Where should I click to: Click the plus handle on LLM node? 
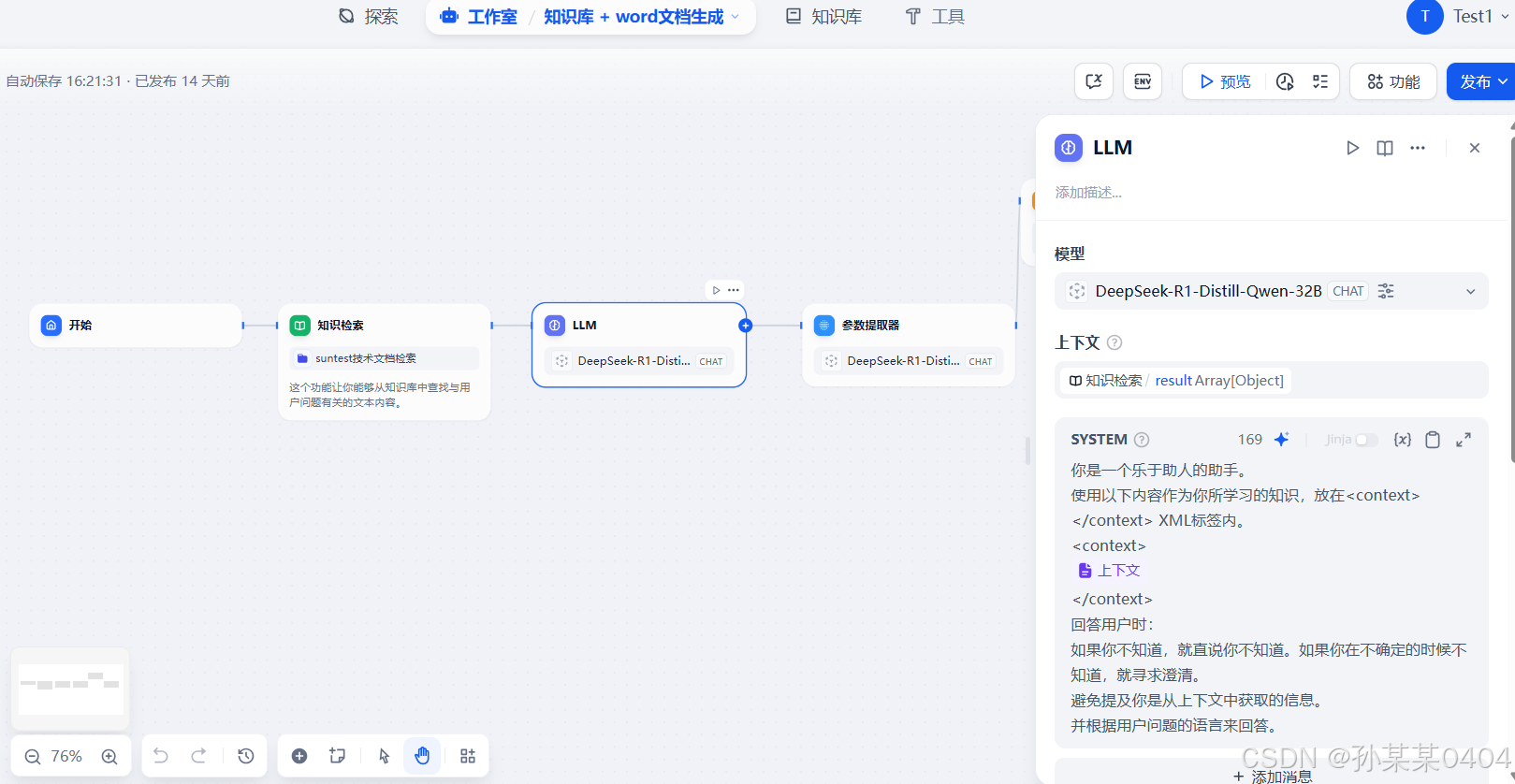click(x=746, y=326)
